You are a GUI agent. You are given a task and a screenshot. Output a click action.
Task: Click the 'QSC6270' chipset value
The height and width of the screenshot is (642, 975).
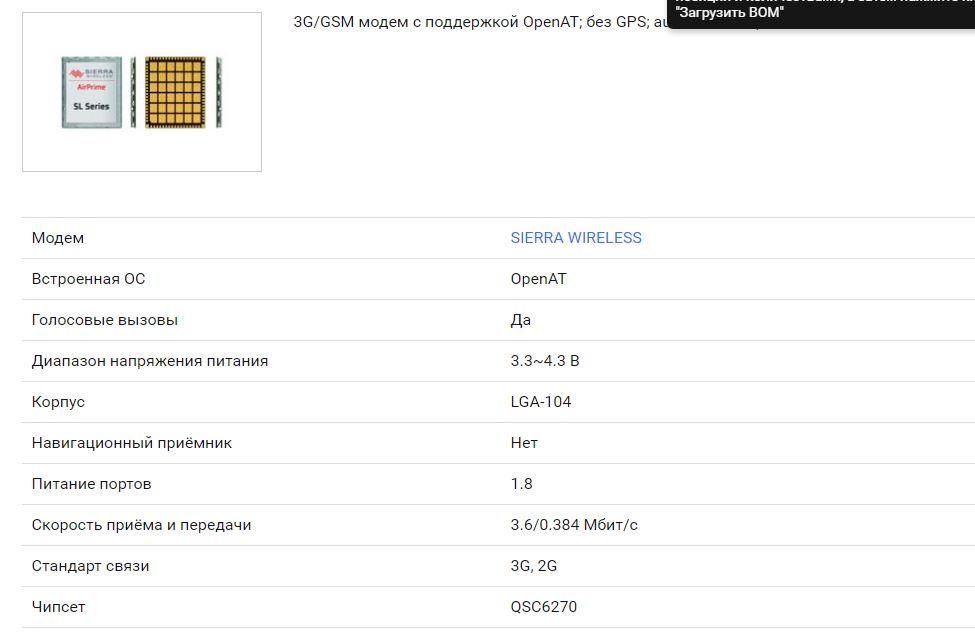(543, 607)
